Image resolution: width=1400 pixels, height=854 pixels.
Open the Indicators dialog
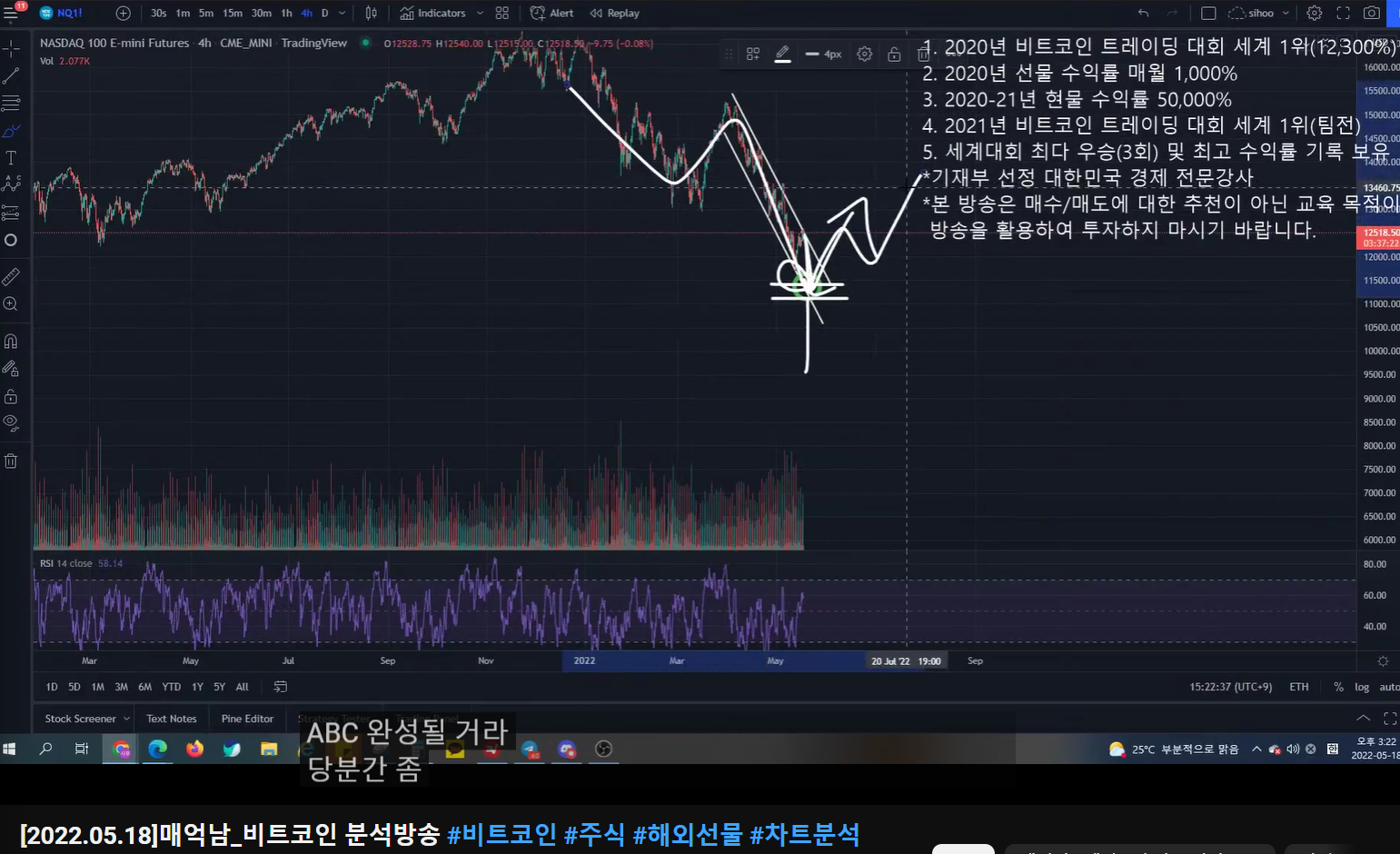tap(432, 14)
